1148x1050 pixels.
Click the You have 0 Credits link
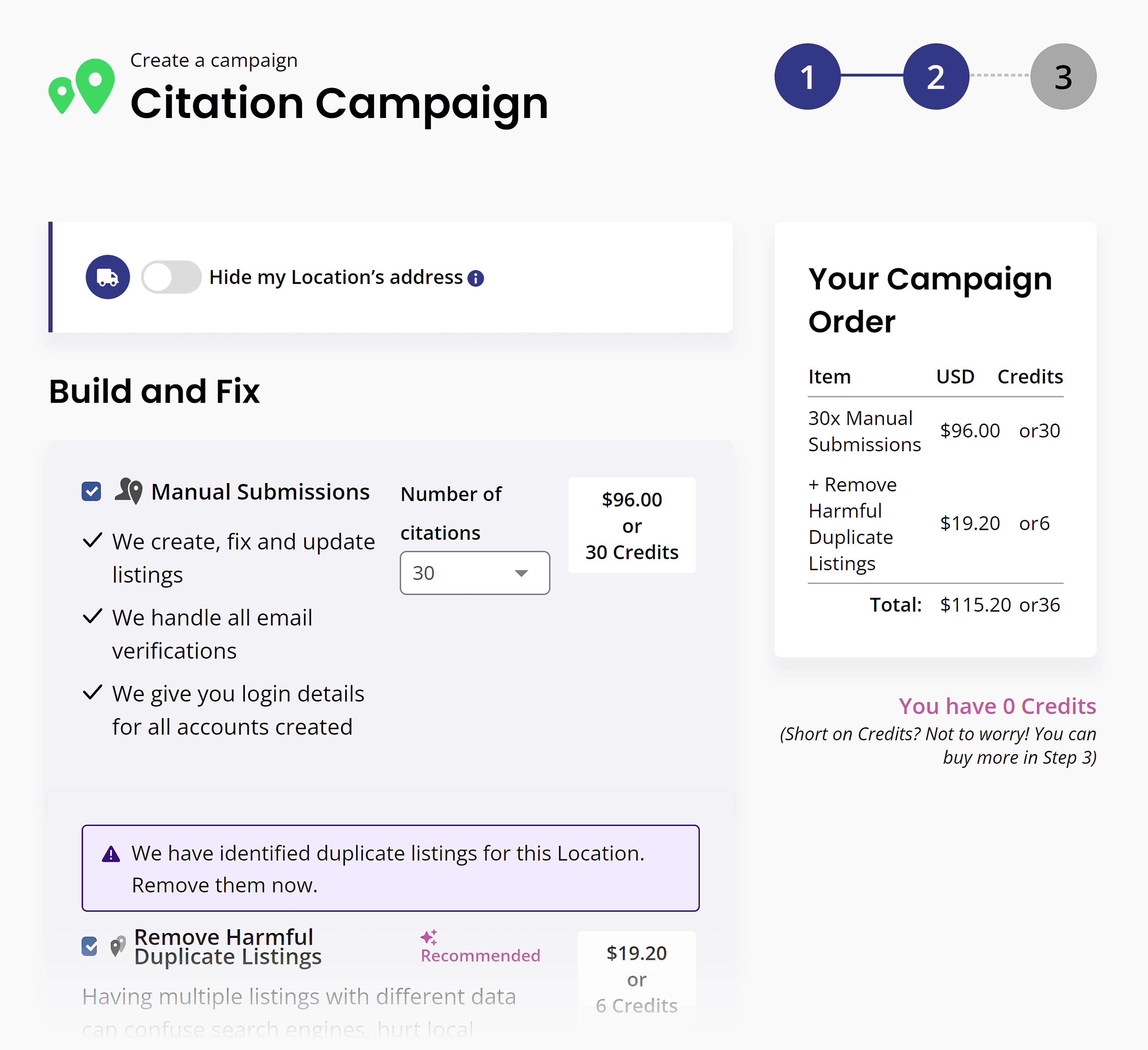coord(998,706)
